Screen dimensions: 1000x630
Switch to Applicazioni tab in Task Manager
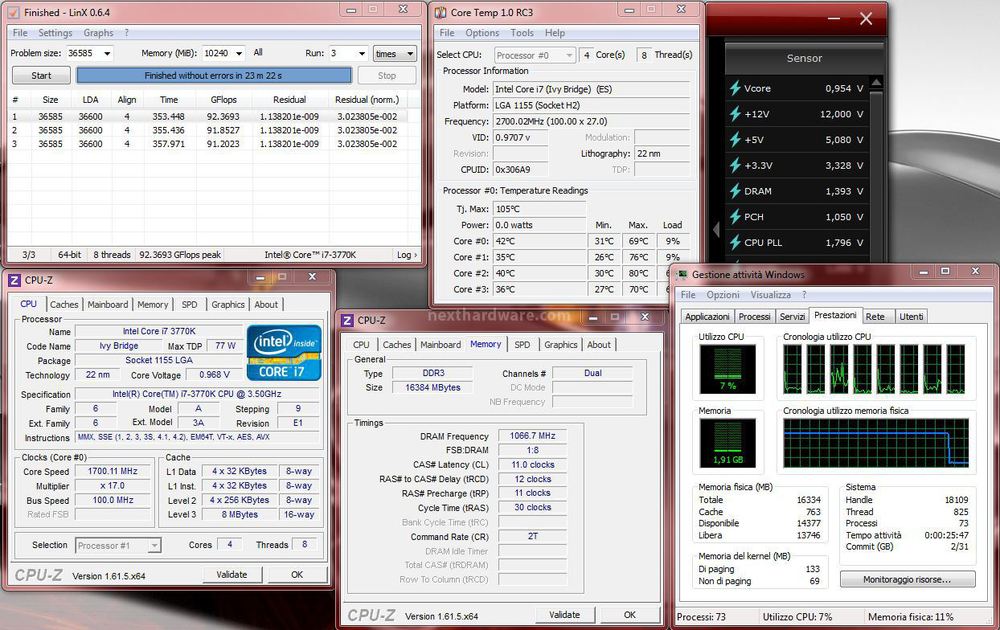(x=707, y=316)
